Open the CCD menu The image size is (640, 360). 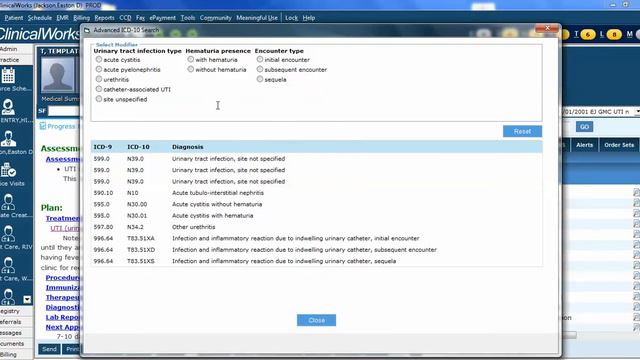click(x=125, y=18)
